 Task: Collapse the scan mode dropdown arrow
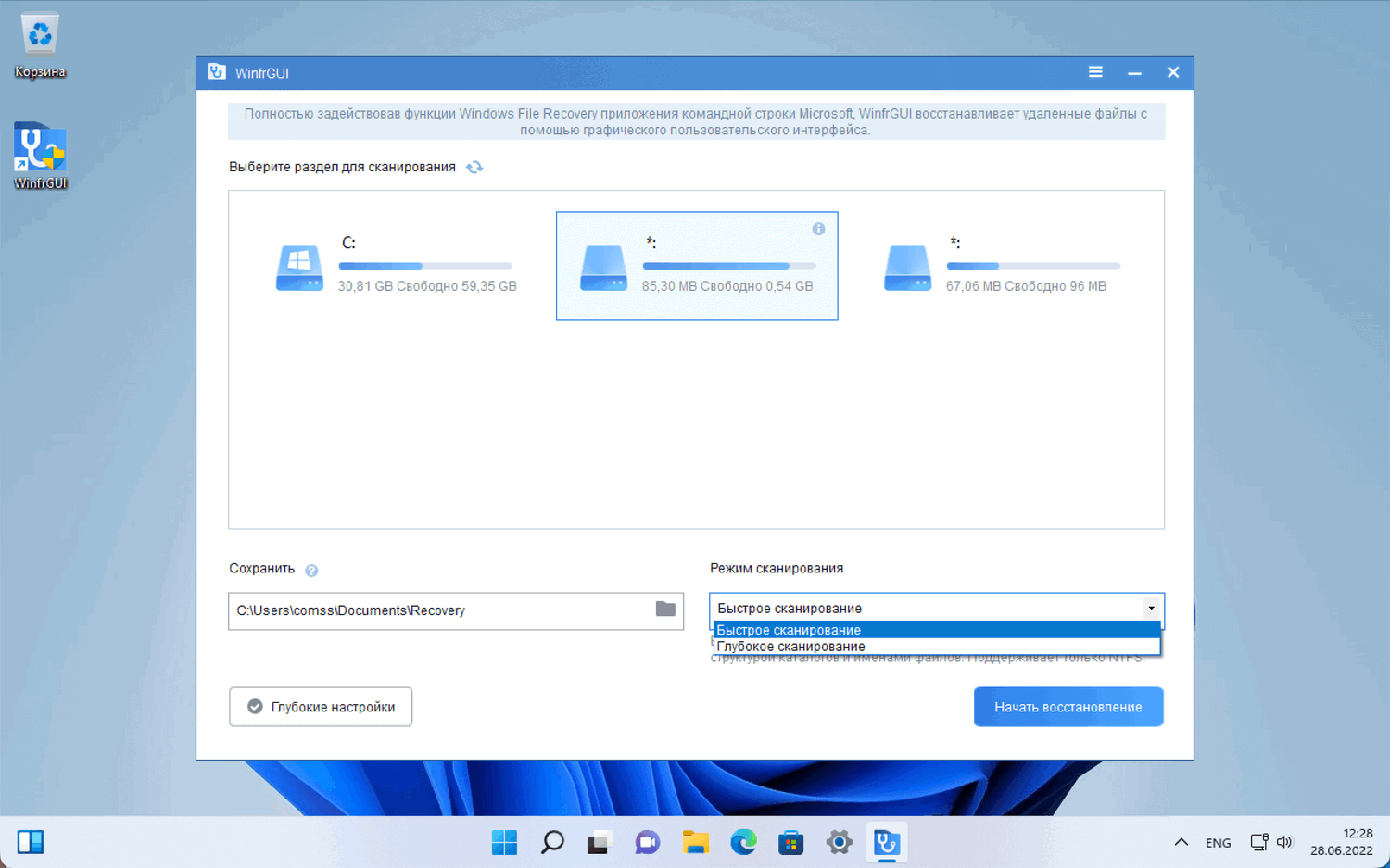pyautogui.click(x=1151, y=609)
